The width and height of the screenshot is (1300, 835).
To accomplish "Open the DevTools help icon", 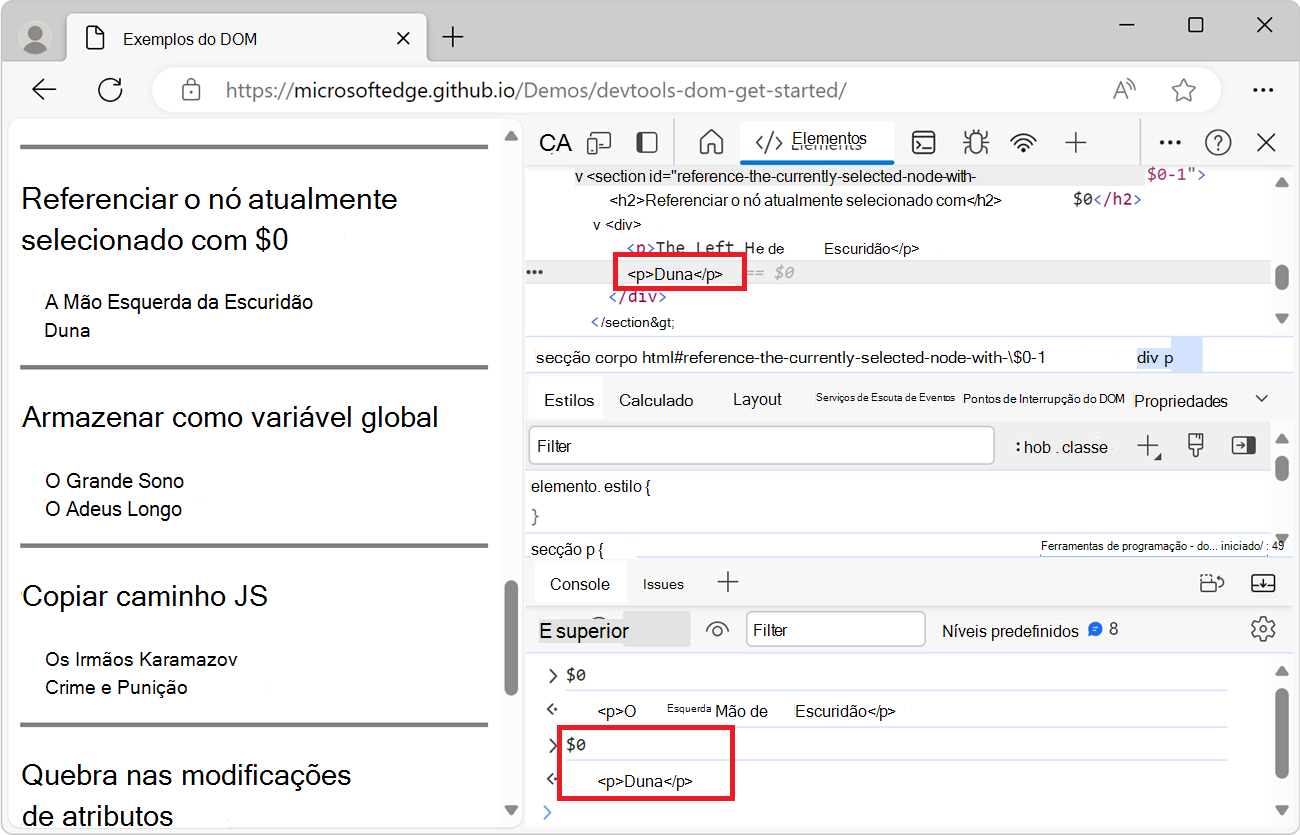I will point(1218,143).
